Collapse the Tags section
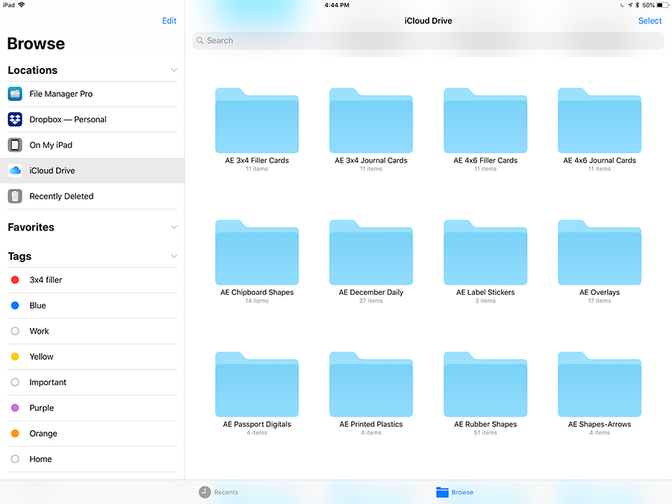Viewport: 672px width, 504px height. (x=174, y=256)
